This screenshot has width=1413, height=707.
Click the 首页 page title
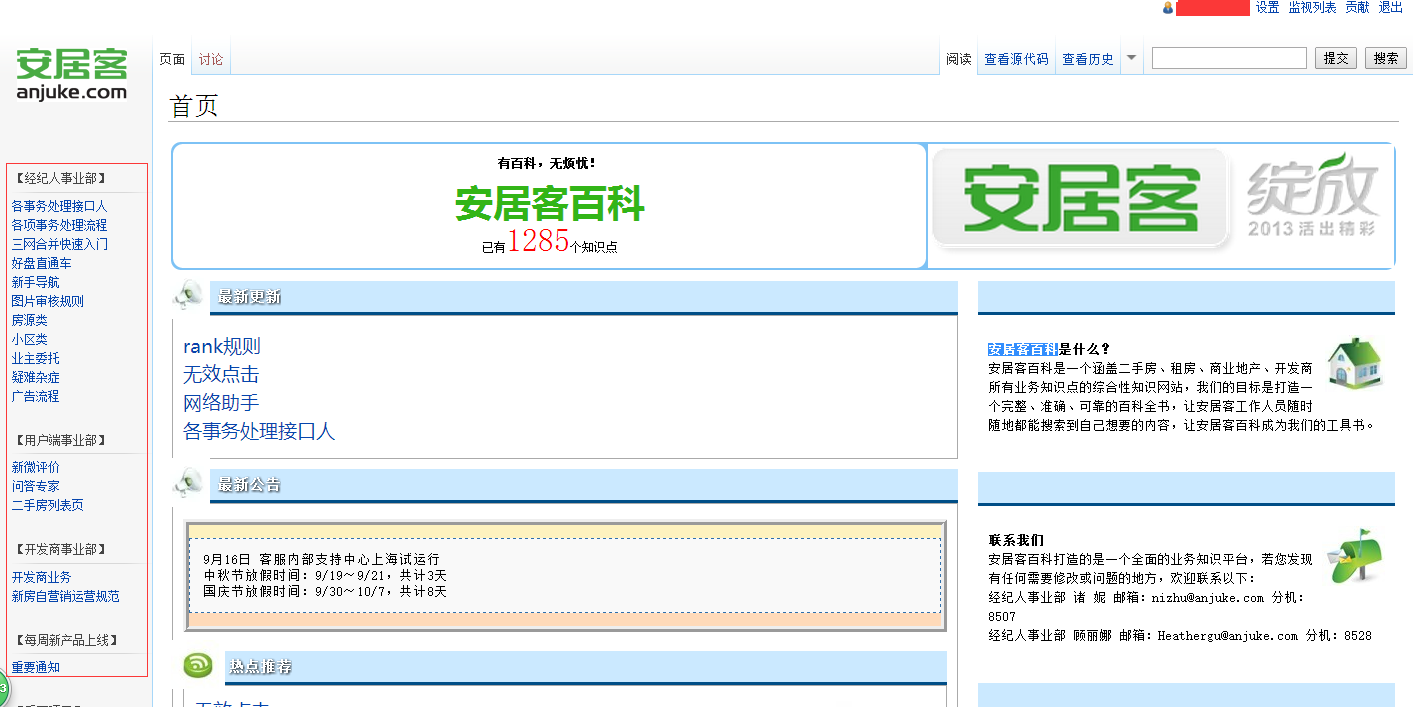[x=194, y=106]
